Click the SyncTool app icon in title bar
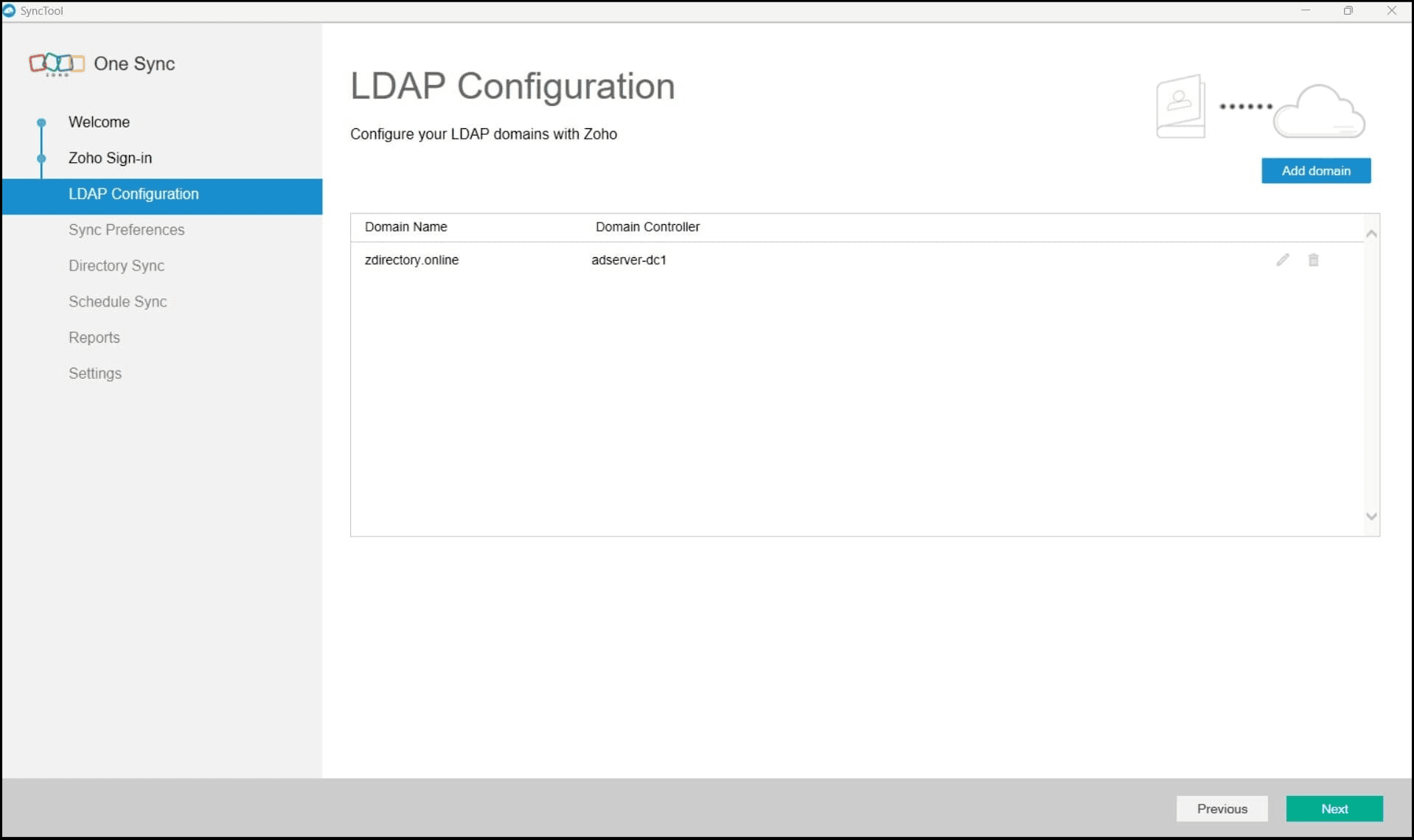The height and width of the screenshot is (840, 1414). tap(10, 11)
